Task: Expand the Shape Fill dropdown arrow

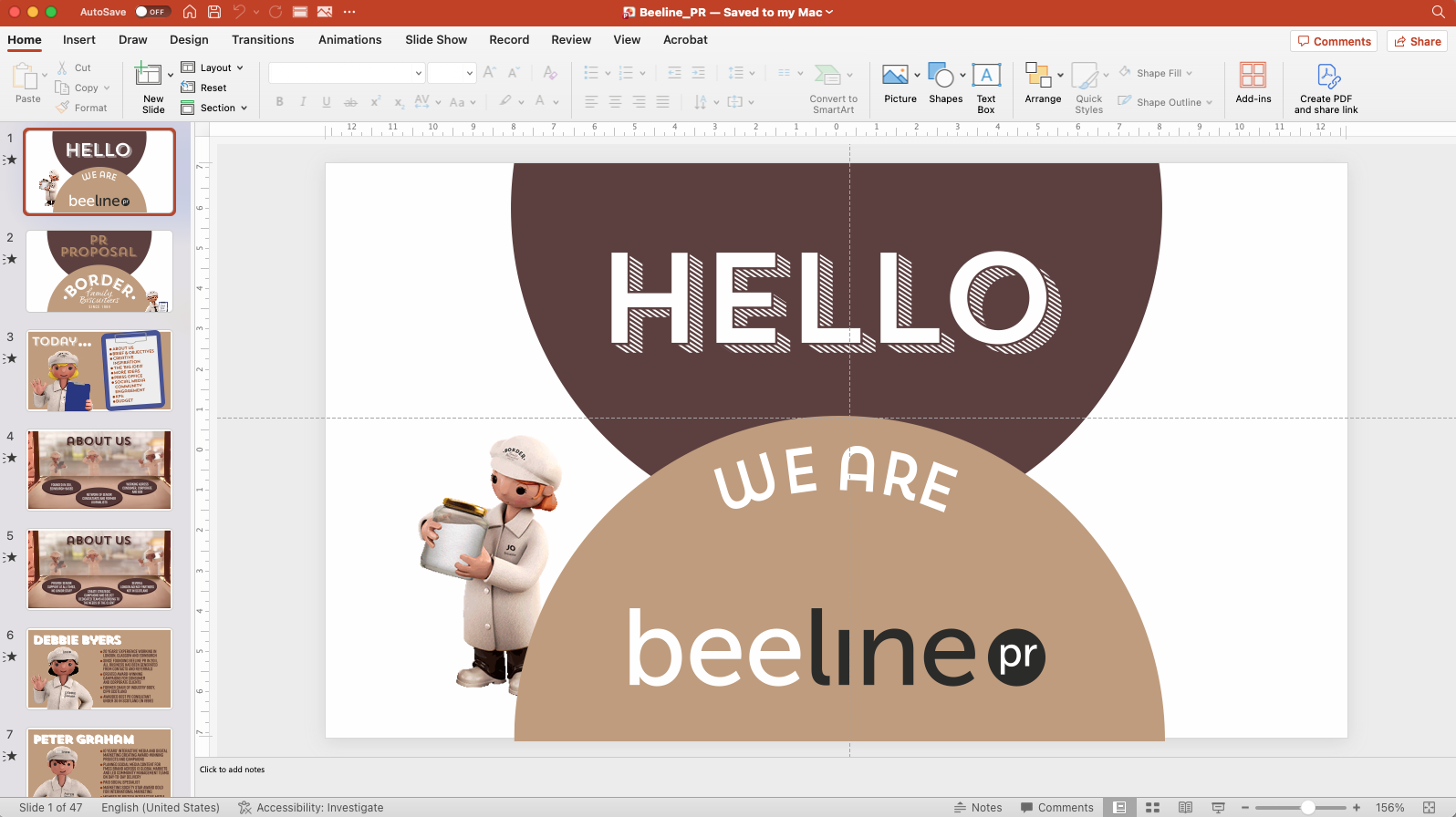Action: (1190, 73)
